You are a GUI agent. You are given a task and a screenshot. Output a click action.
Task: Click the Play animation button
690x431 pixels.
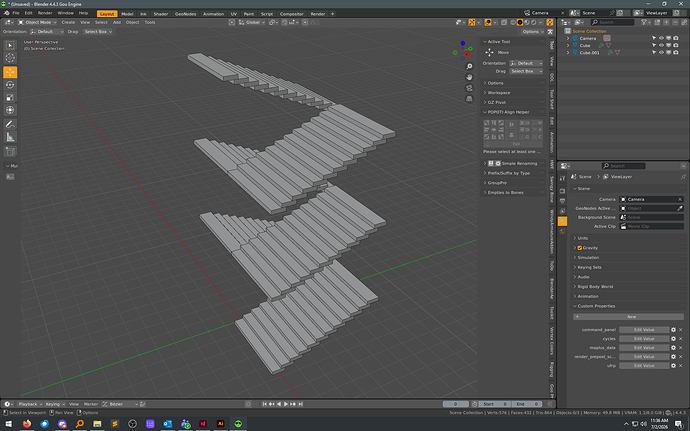286,404
